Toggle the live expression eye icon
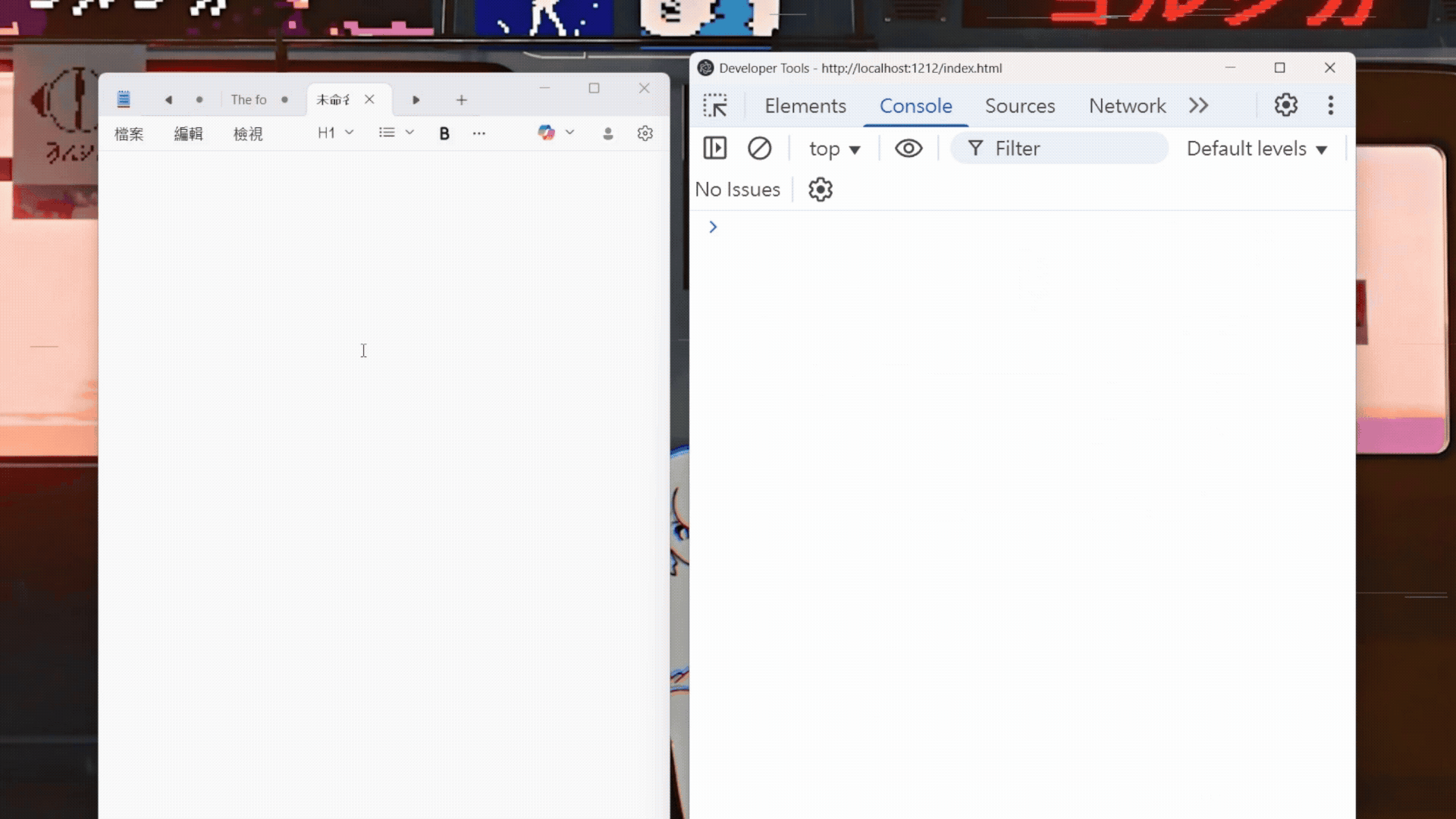Image resolution: width=1456 pixels, height=819 pixels. 908,148
